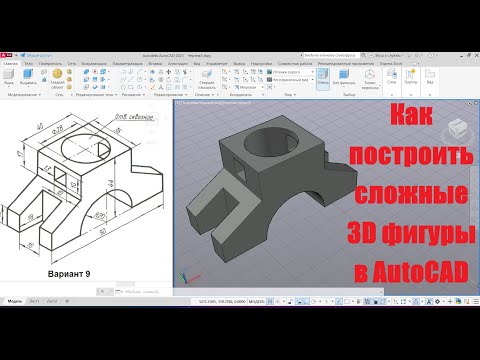The height and width of the screenshot is (360, 480).
Task: Switch to the Лист1 layout tab
Action: point(34,301)
